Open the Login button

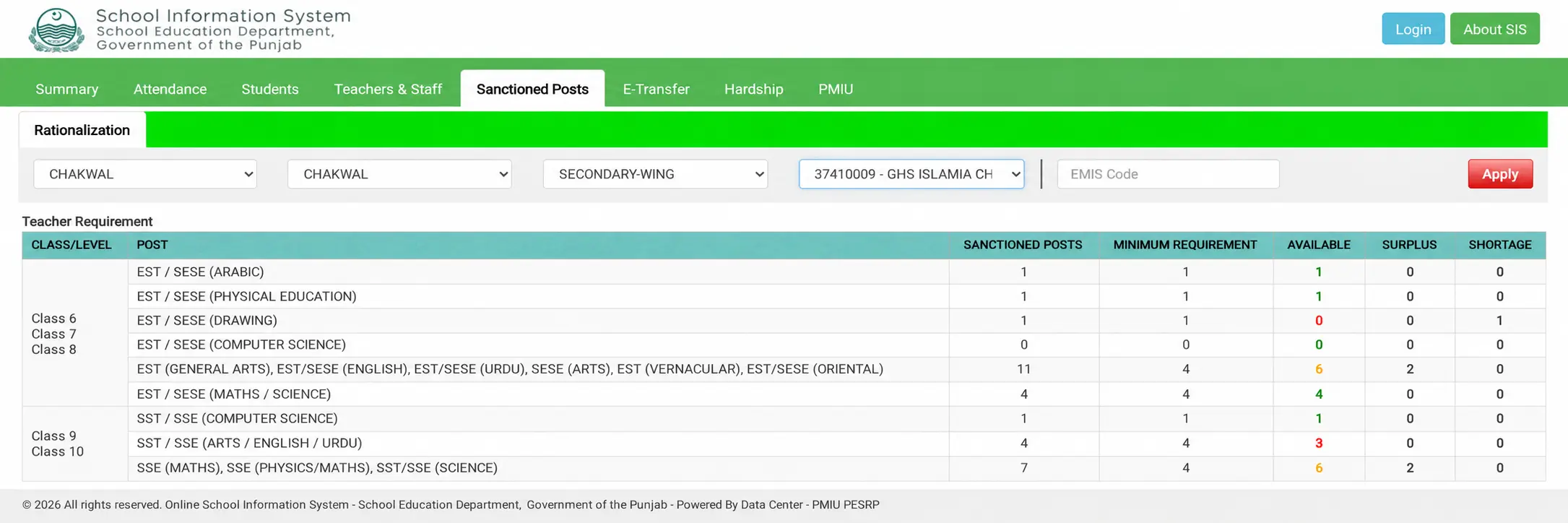click(x=1413, y=29)
